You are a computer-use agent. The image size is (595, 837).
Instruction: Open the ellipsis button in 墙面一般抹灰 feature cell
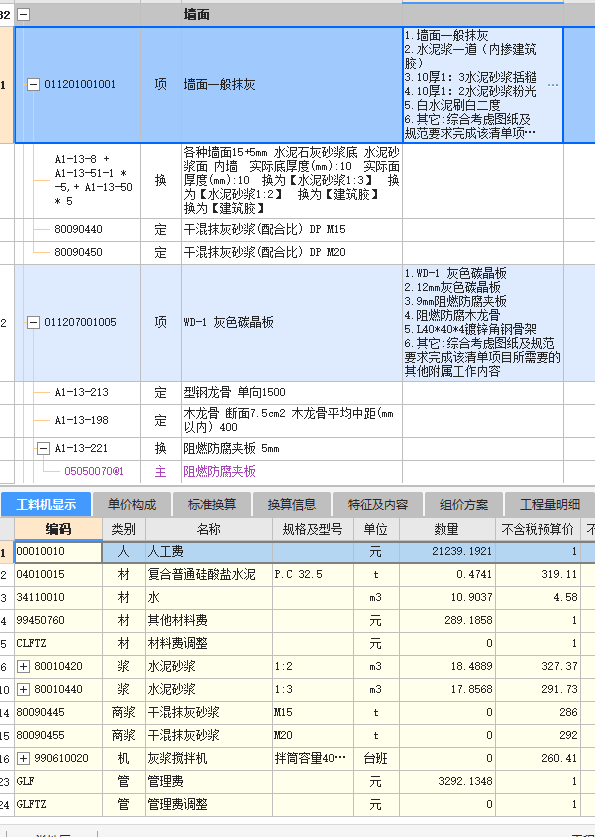(553, 85)
